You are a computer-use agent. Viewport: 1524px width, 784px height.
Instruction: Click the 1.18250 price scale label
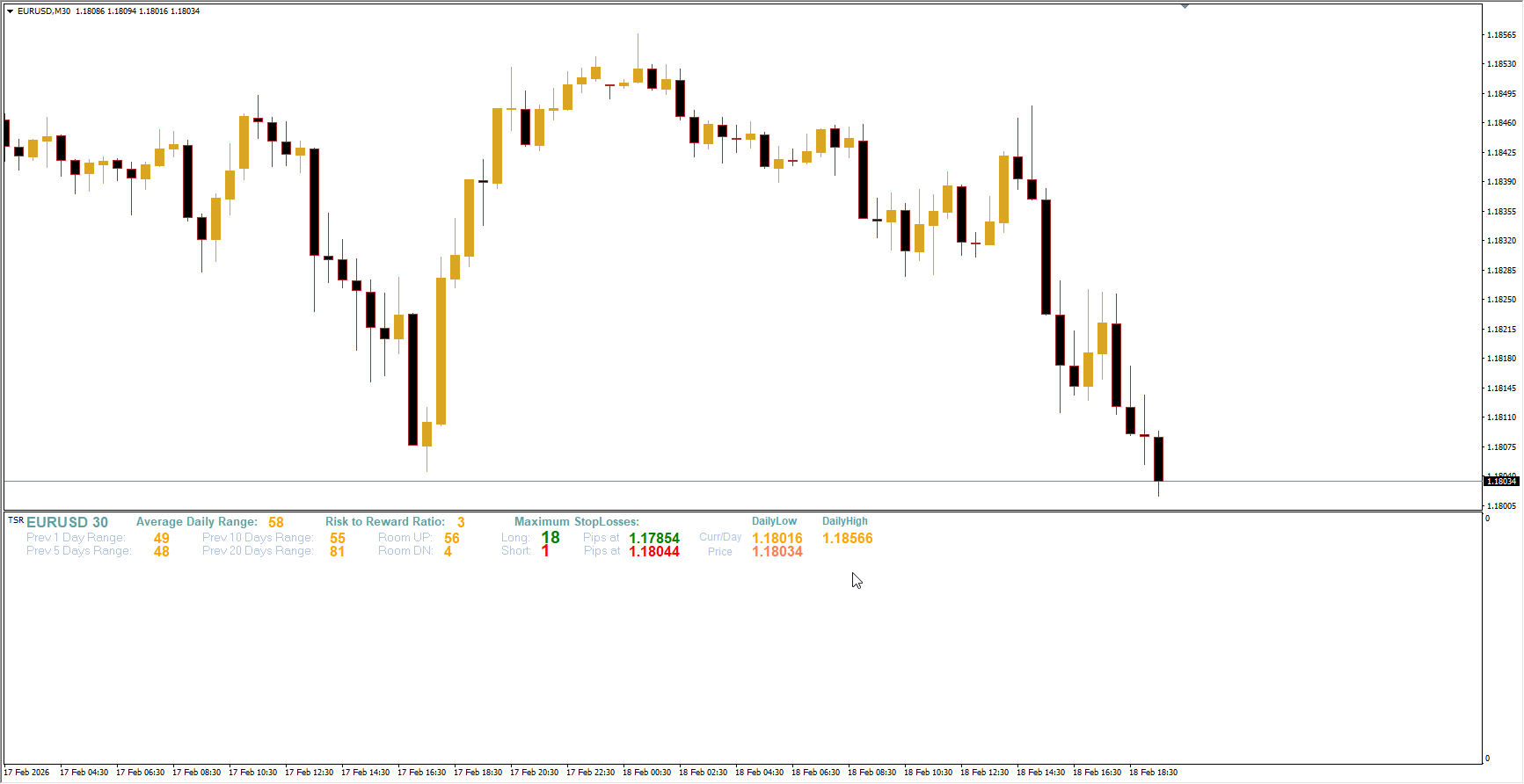pos(1501,300)
